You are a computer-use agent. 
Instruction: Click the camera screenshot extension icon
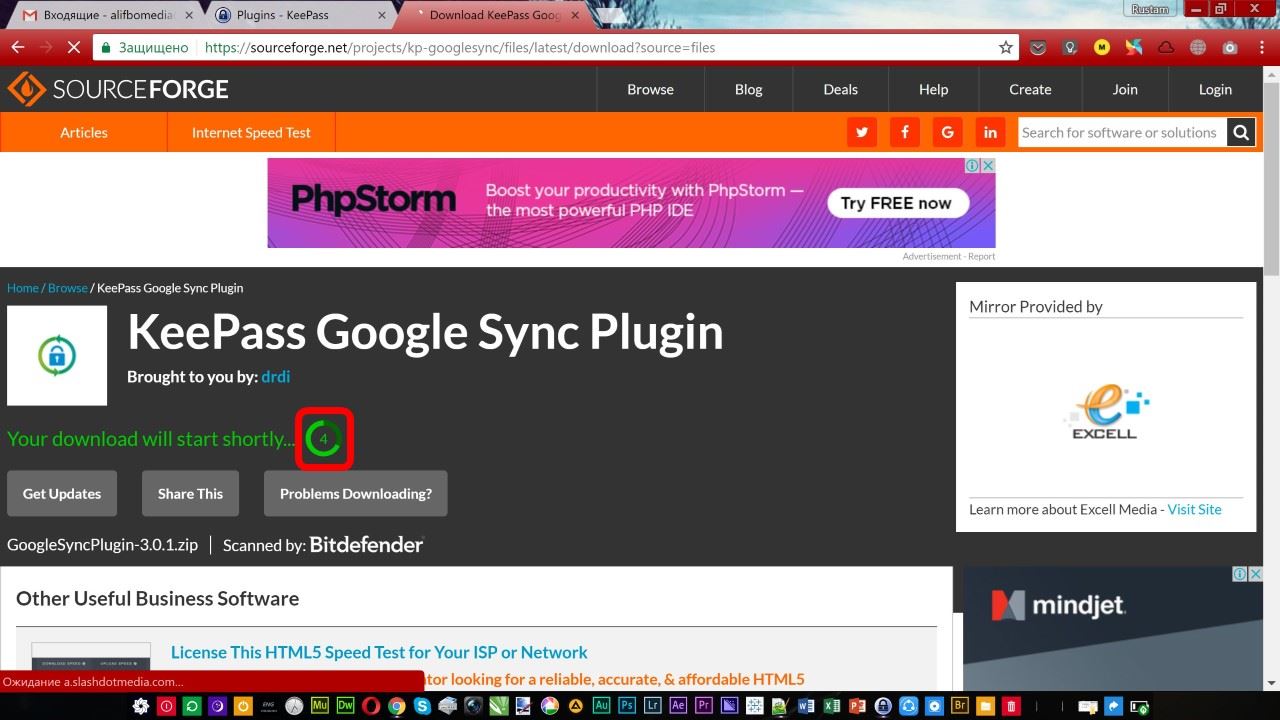tap(1230, 47)
